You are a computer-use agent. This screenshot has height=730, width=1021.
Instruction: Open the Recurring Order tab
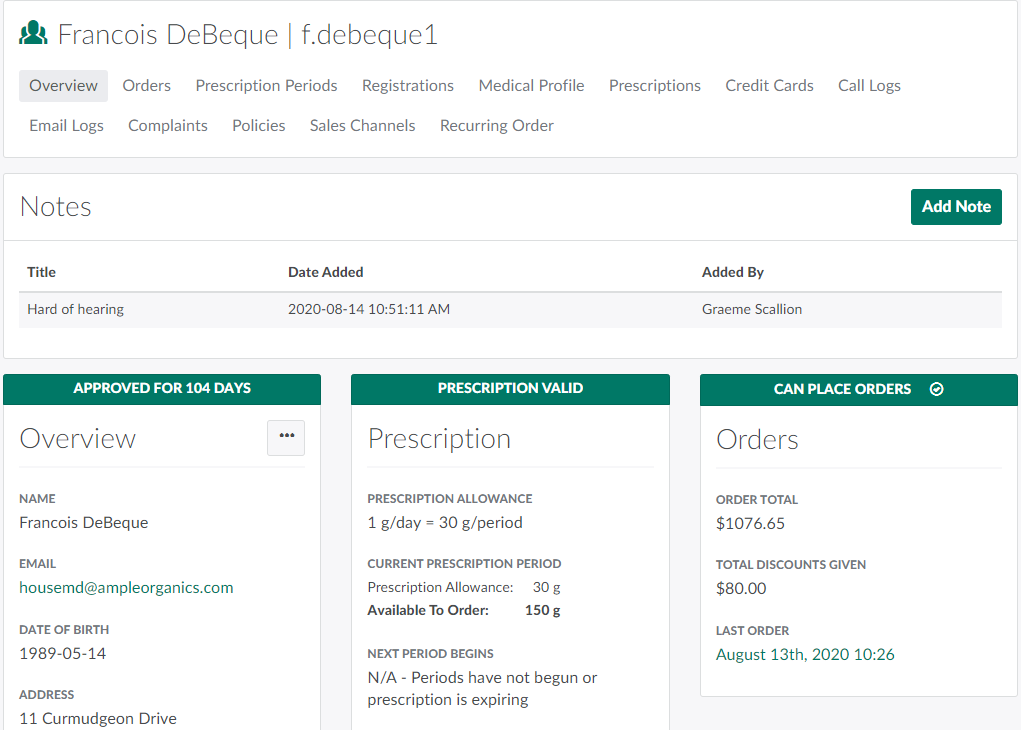497,126
